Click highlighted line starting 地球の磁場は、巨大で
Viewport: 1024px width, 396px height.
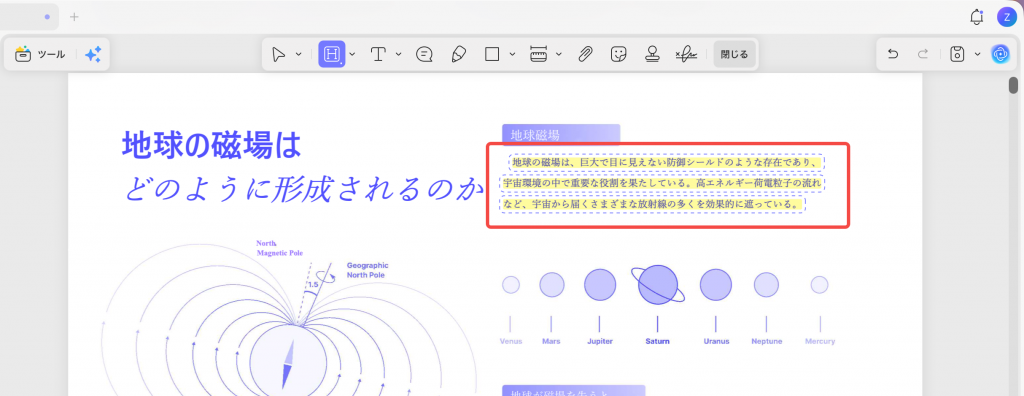coord(666,162)
